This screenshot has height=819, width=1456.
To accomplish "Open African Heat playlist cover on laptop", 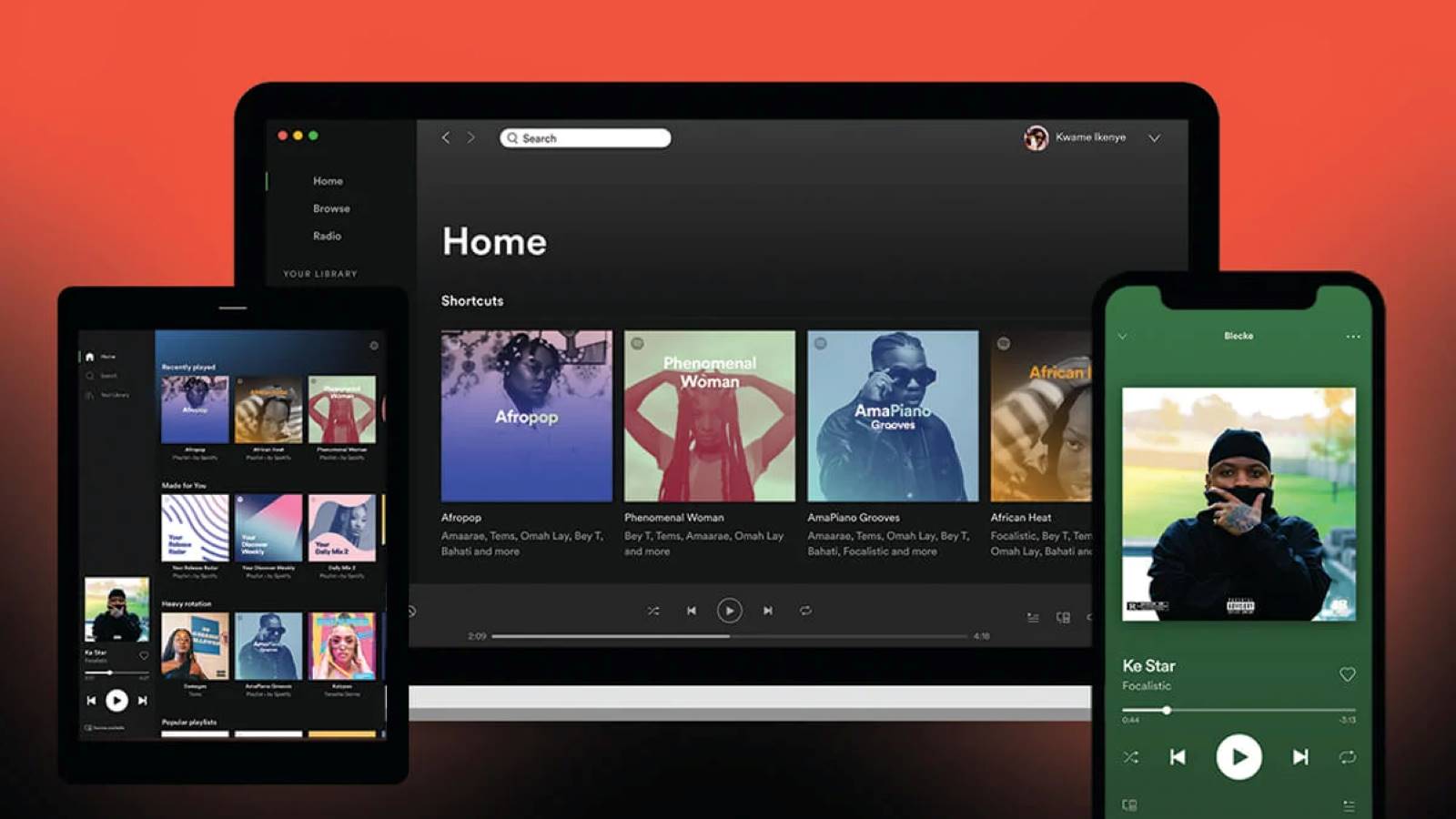I will [x=1041, y=416].
